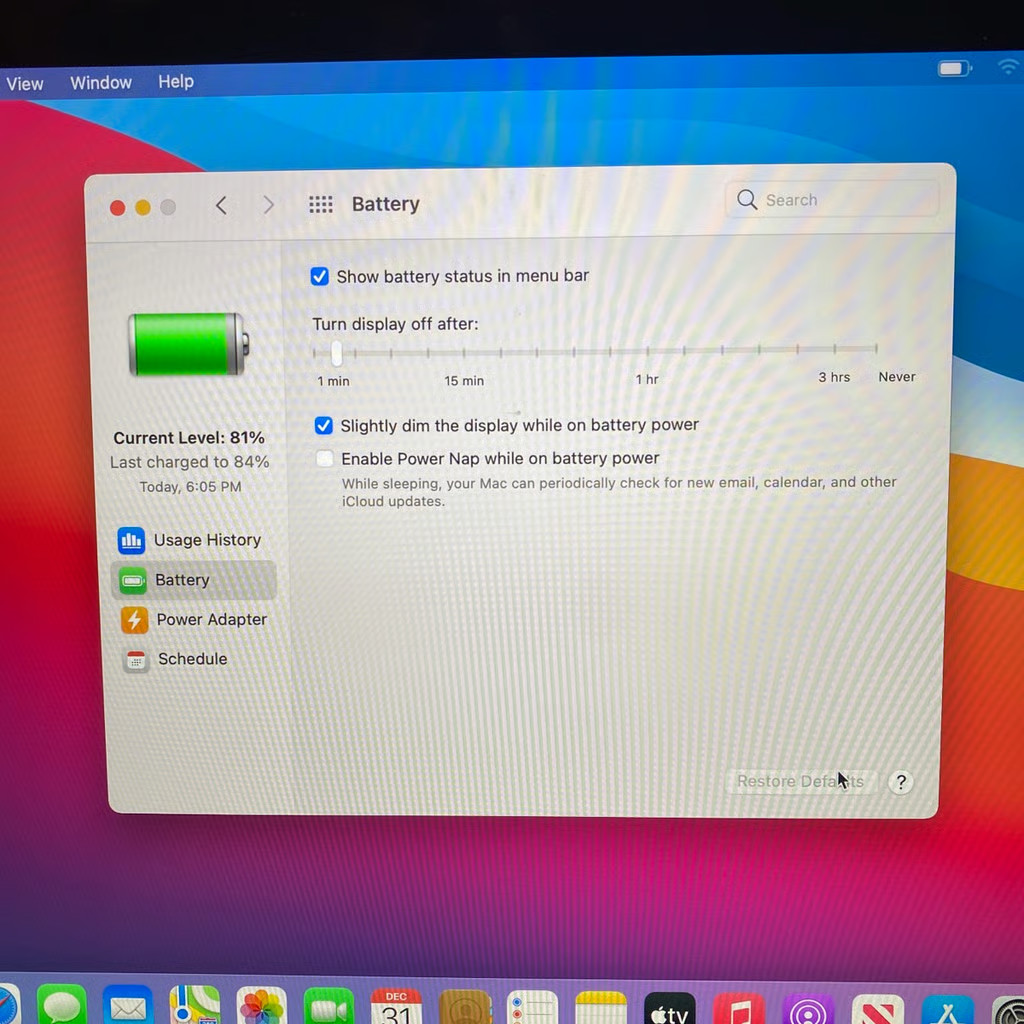Go back with the left chevron

221,206
